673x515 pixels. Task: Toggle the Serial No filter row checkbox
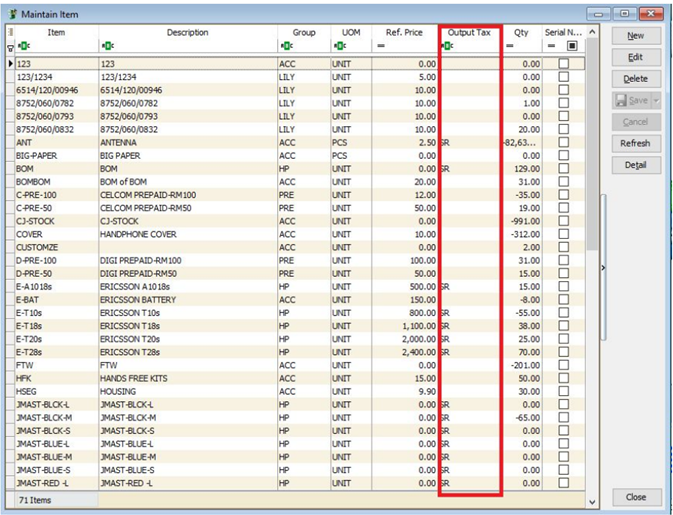572,46
